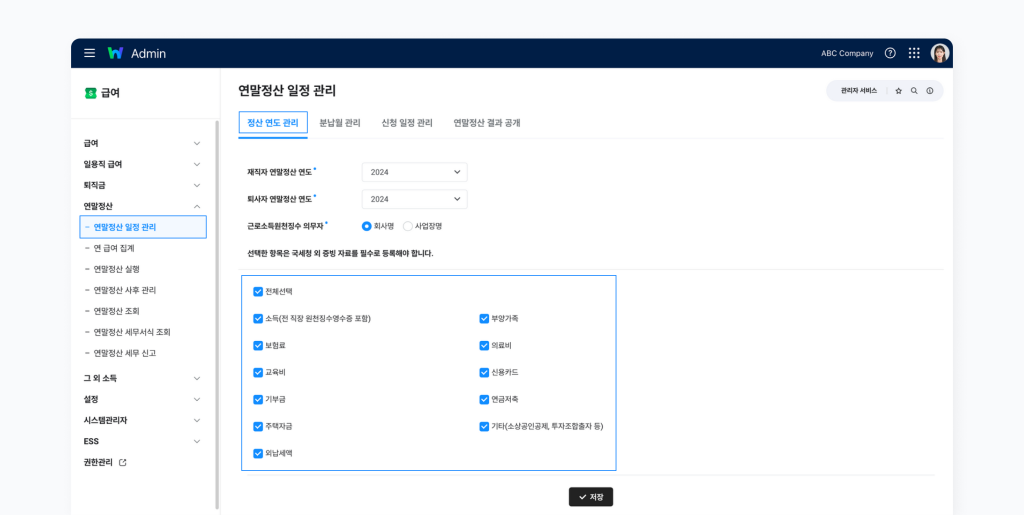Open the 권한관리 link
The image size is (1024, 515).
98,462
